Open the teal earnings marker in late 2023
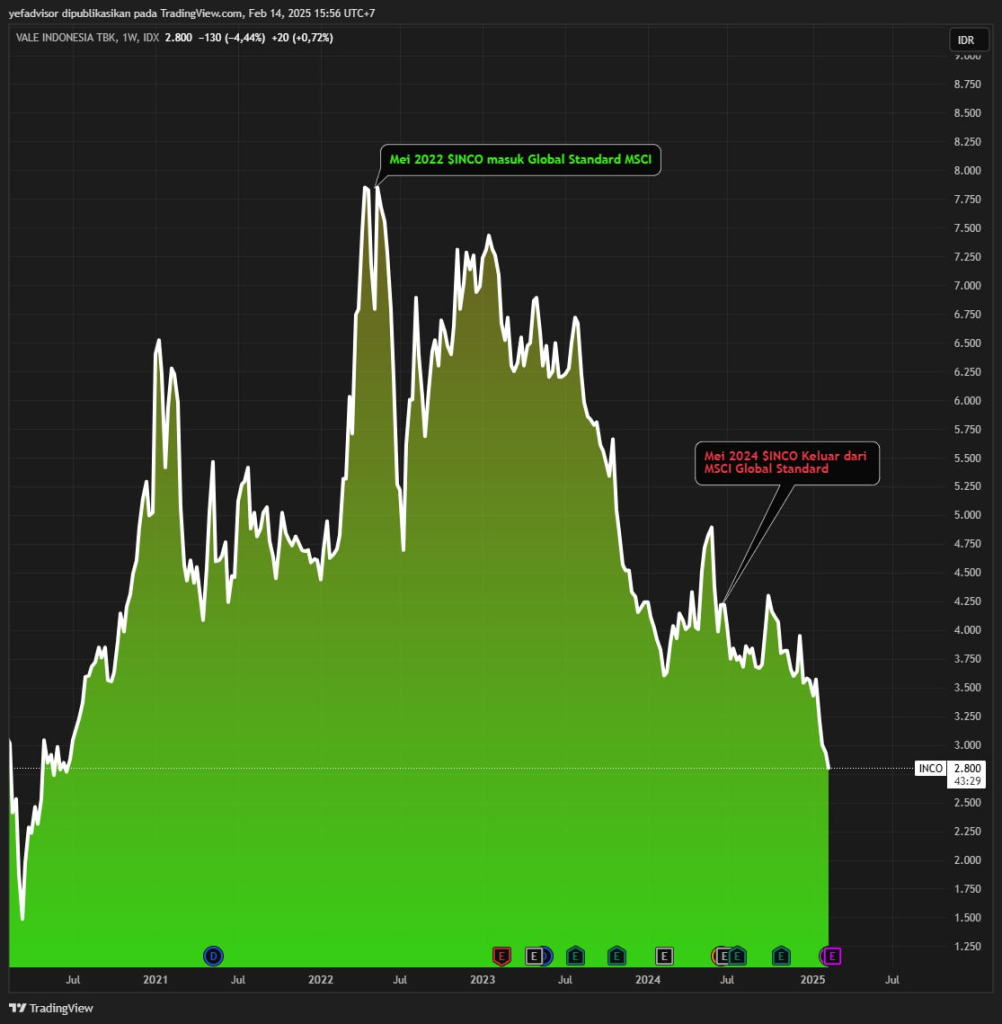The image size is (1002, 1024). 617,956
